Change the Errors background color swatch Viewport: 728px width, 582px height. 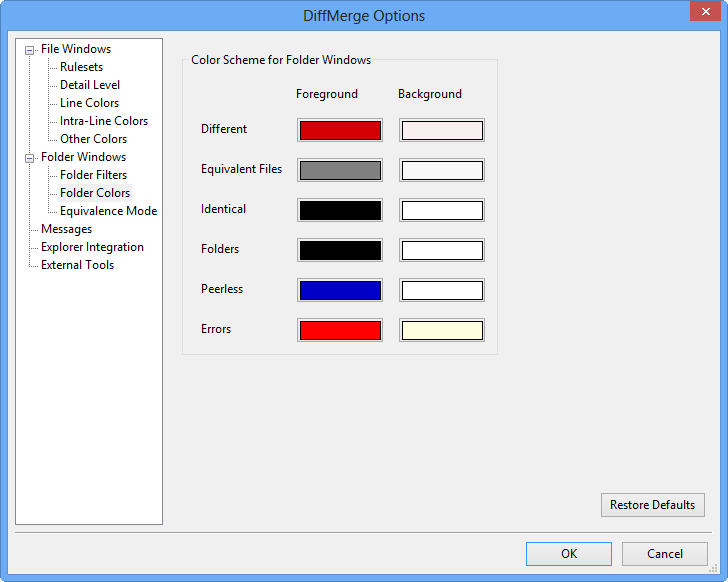pos(442,330)
